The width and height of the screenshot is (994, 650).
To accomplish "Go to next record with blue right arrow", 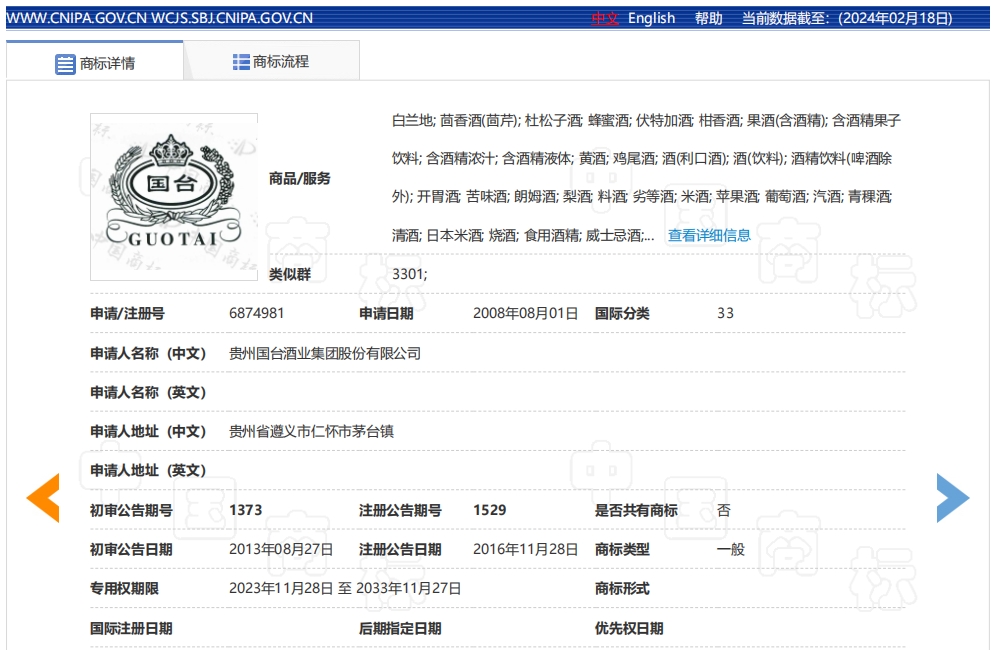I will (x=952, y=497).
